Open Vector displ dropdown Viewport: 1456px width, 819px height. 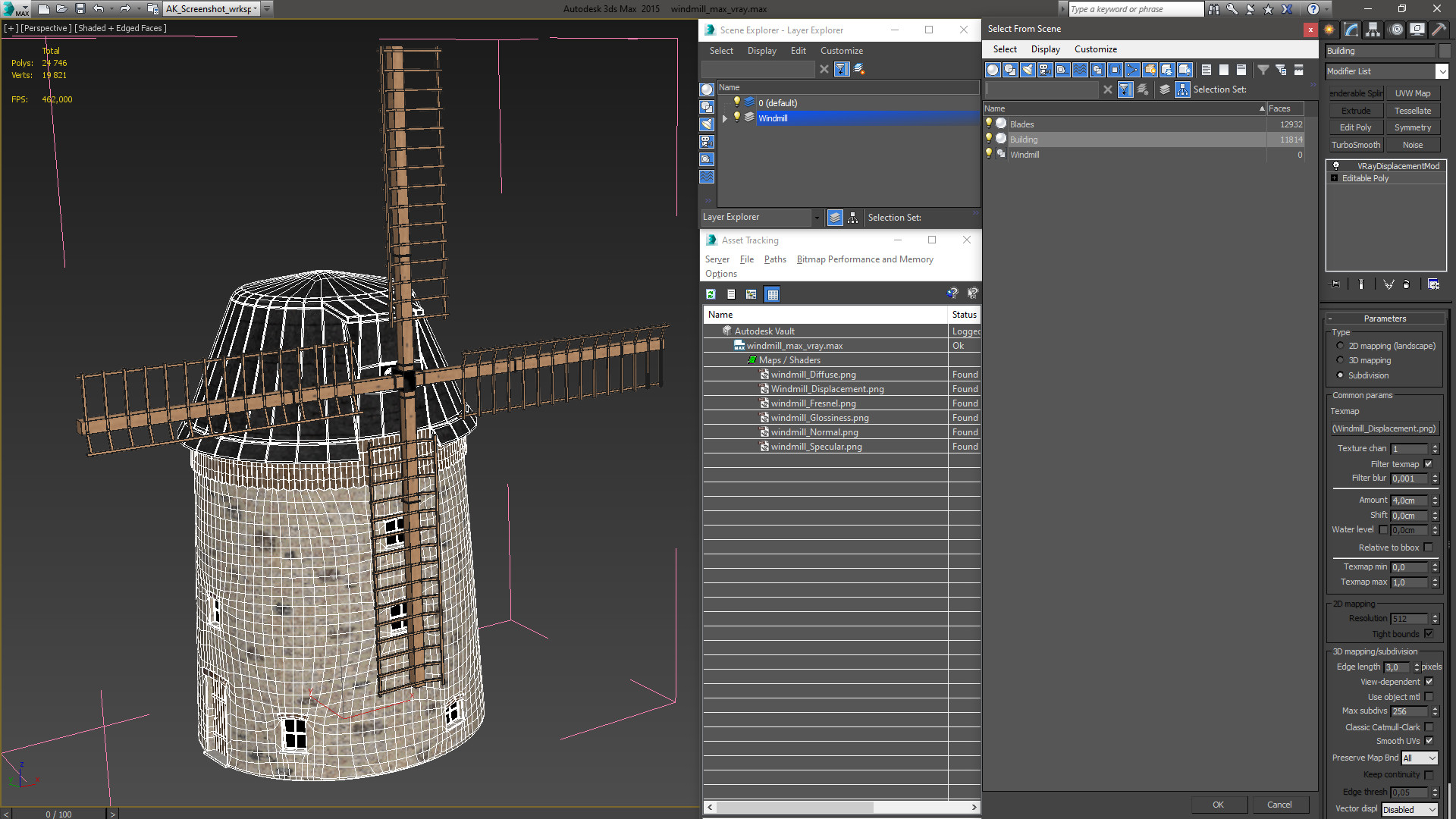point(1410,810)
